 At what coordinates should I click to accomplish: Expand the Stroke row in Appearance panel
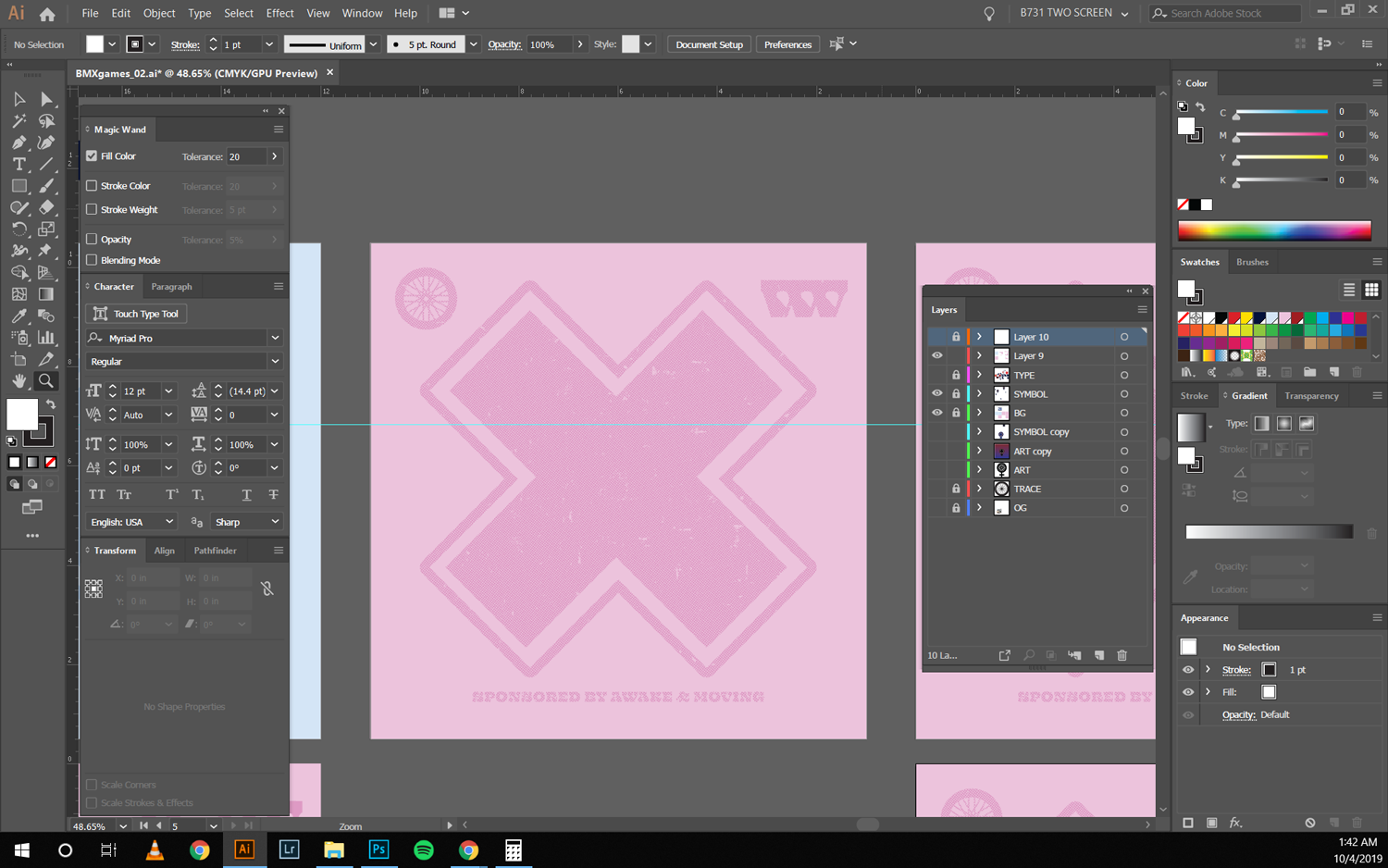click(x=1208, y=670)
